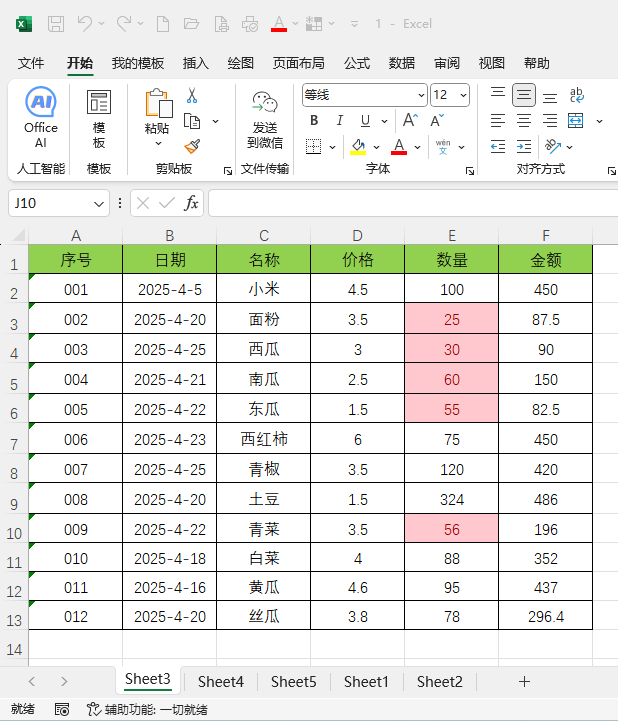
Task: Open ribbon font color dropdown arrow
Action: click(418, 147)
